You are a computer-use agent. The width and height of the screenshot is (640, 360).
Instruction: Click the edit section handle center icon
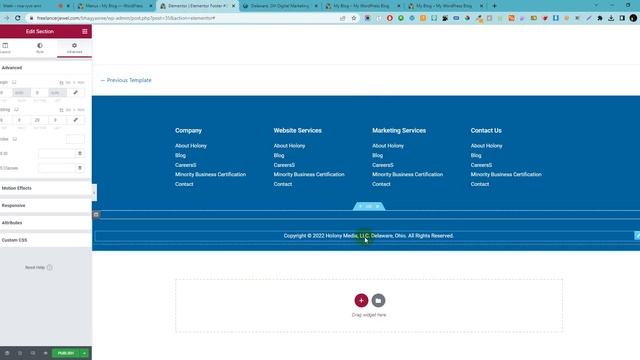[x=369, y=207]
